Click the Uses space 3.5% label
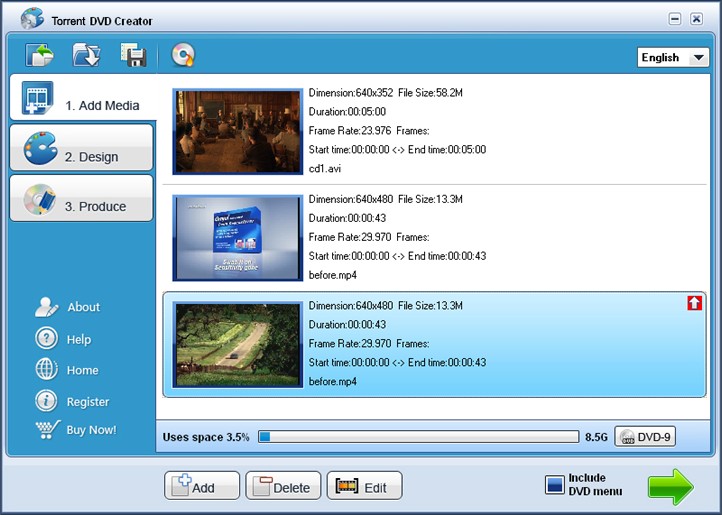 tap(206, 437)
